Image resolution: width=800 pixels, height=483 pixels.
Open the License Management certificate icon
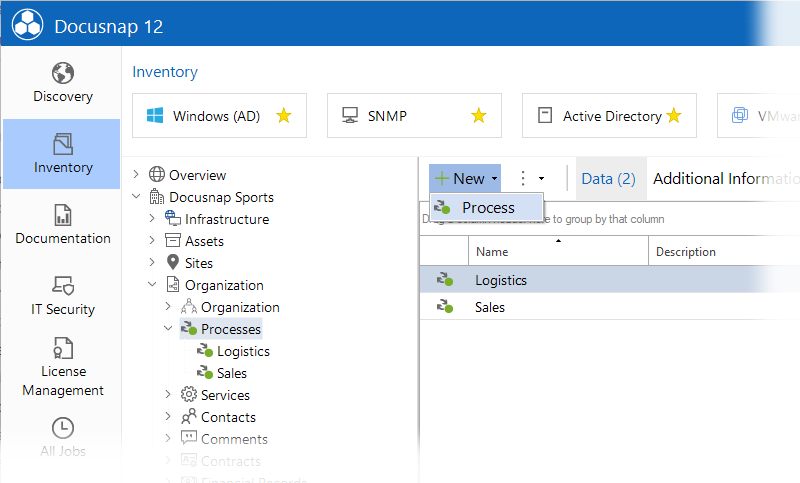[x=63, y=348]
